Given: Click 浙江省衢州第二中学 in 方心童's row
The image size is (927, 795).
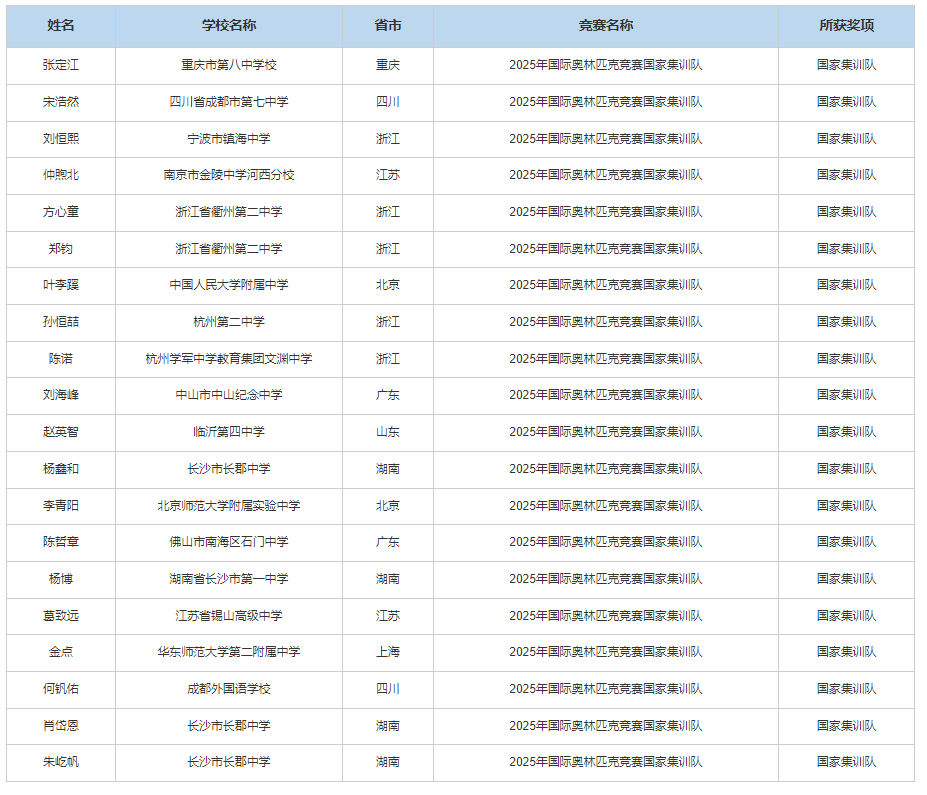Looking at the screenshot, I should [229, 212].
